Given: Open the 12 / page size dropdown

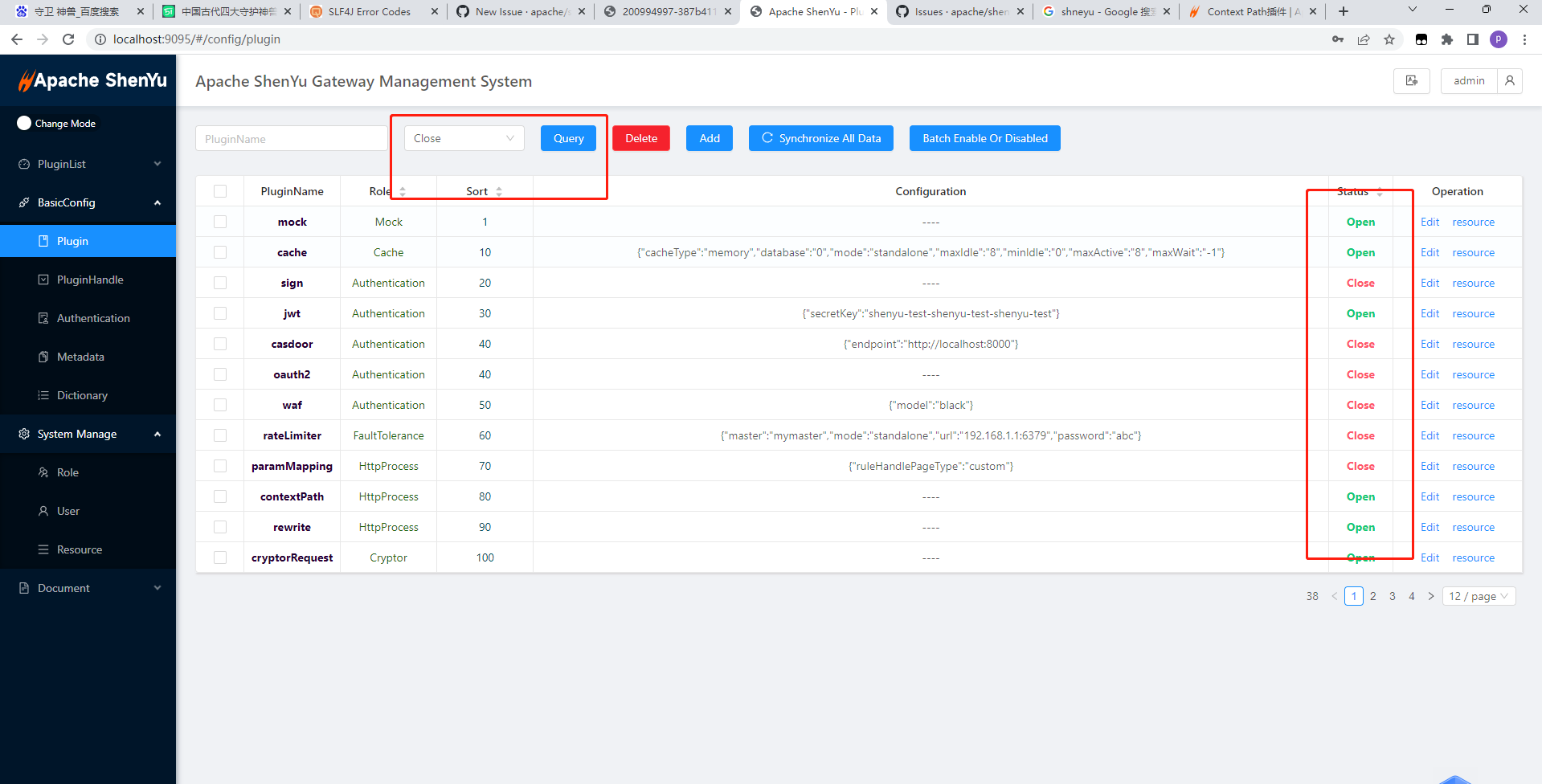Looking at the screenshot, I should 1479,596.
